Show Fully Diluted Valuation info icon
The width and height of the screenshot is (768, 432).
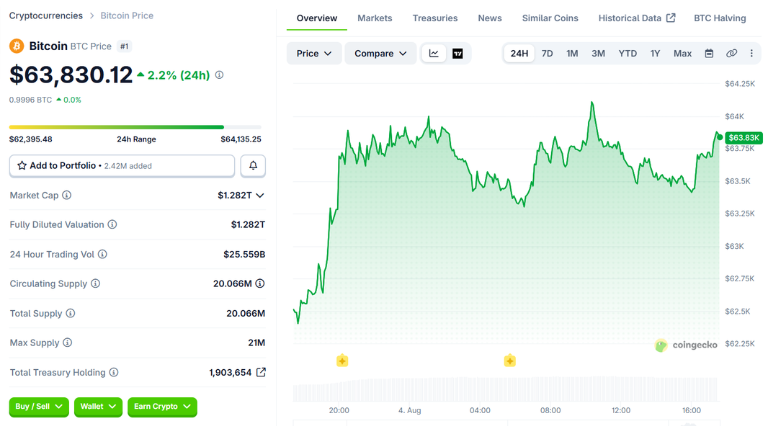tap(112, 224)
